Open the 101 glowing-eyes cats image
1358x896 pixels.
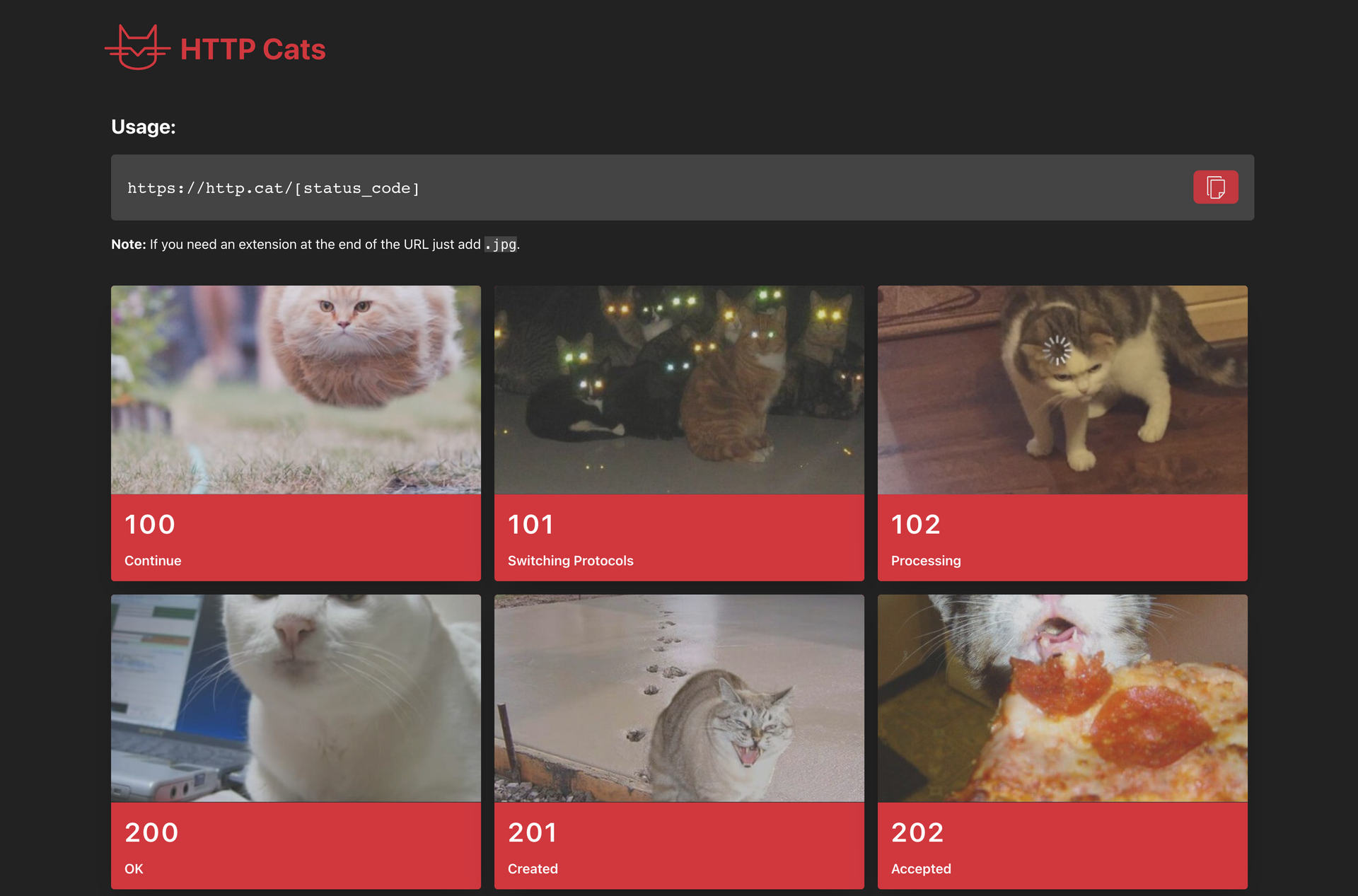(x=679, y=390)
